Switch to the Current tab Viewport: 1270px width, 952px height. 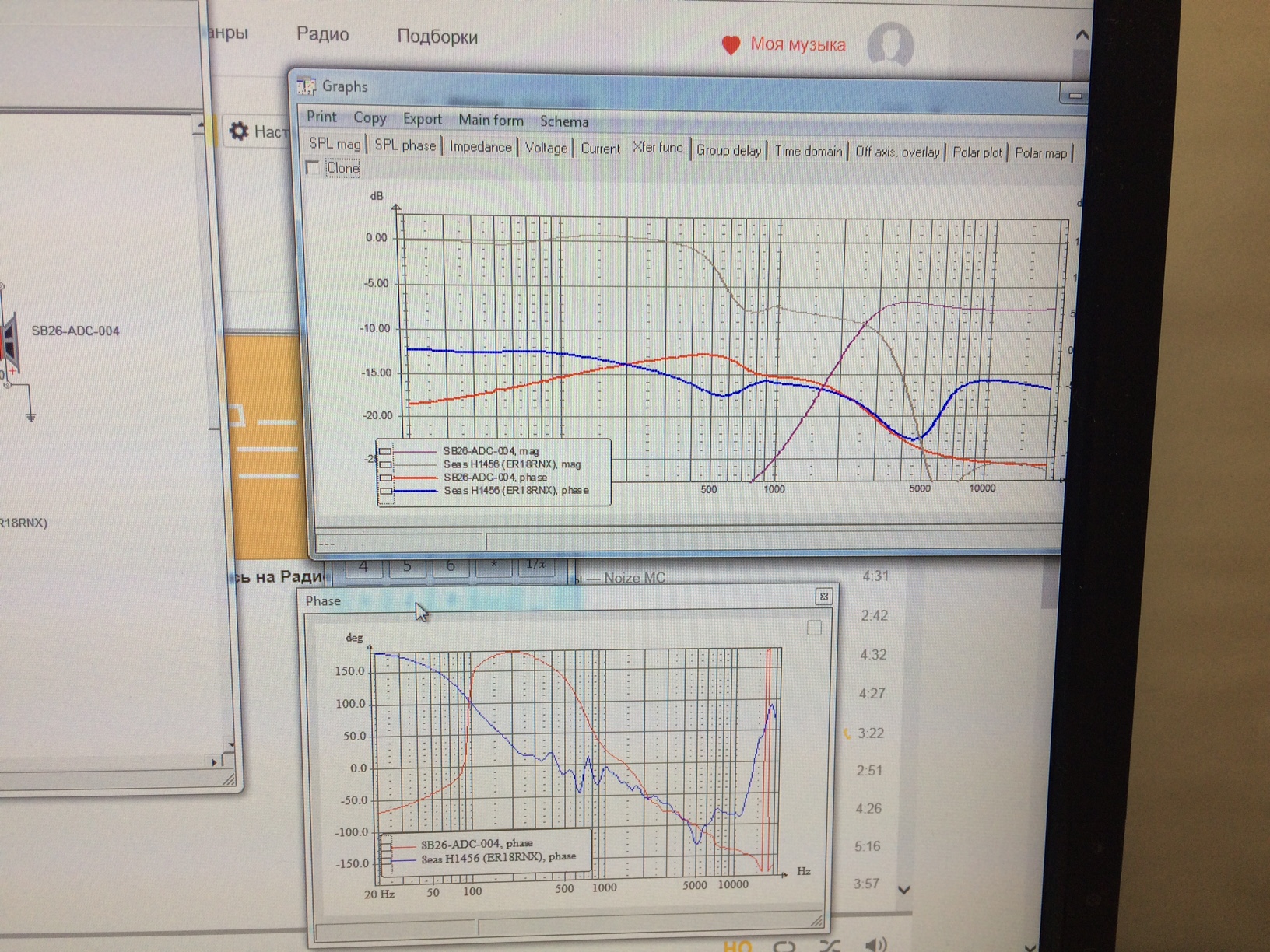600,149
